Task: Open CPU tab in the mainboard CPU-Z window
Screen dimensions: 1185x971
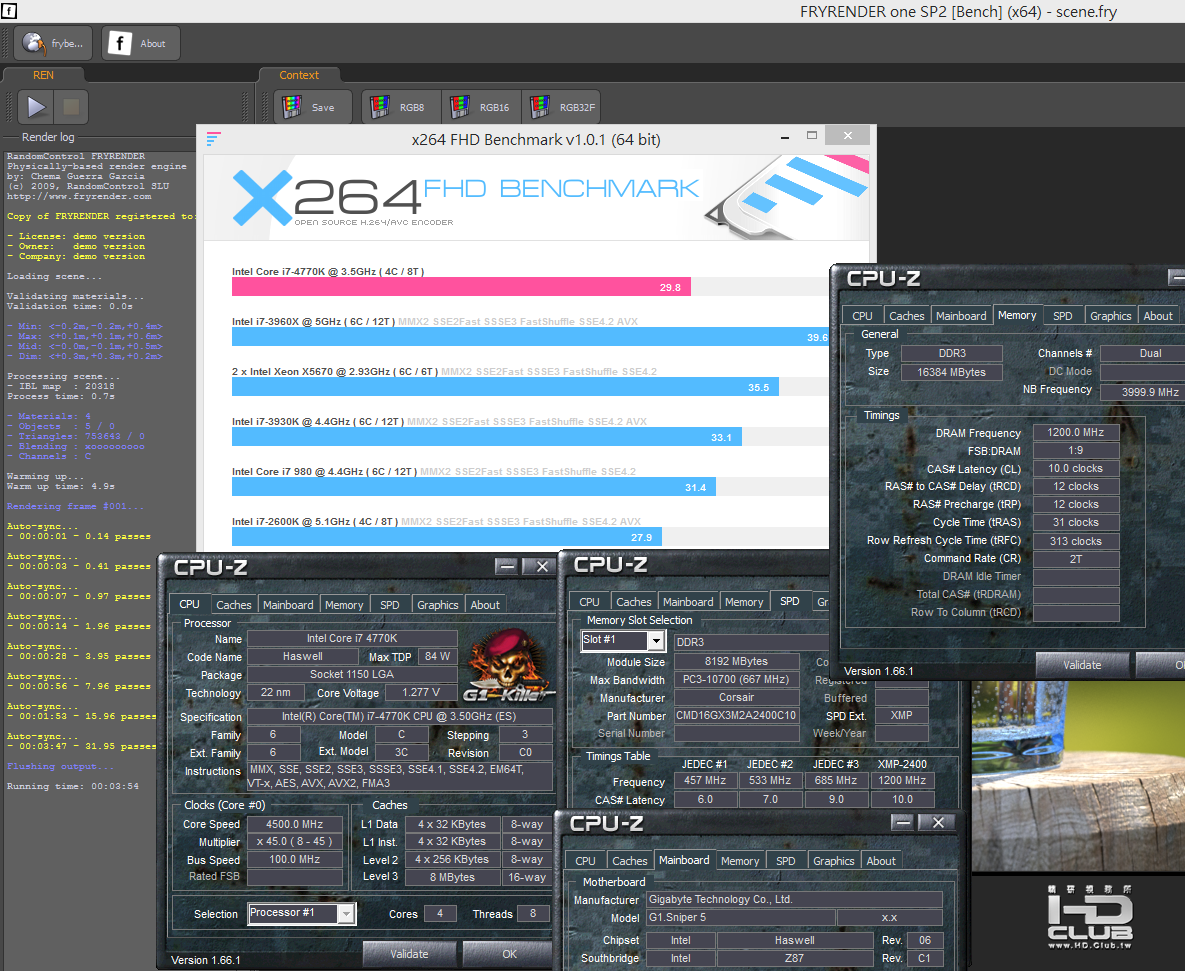Action: [585, 861]
